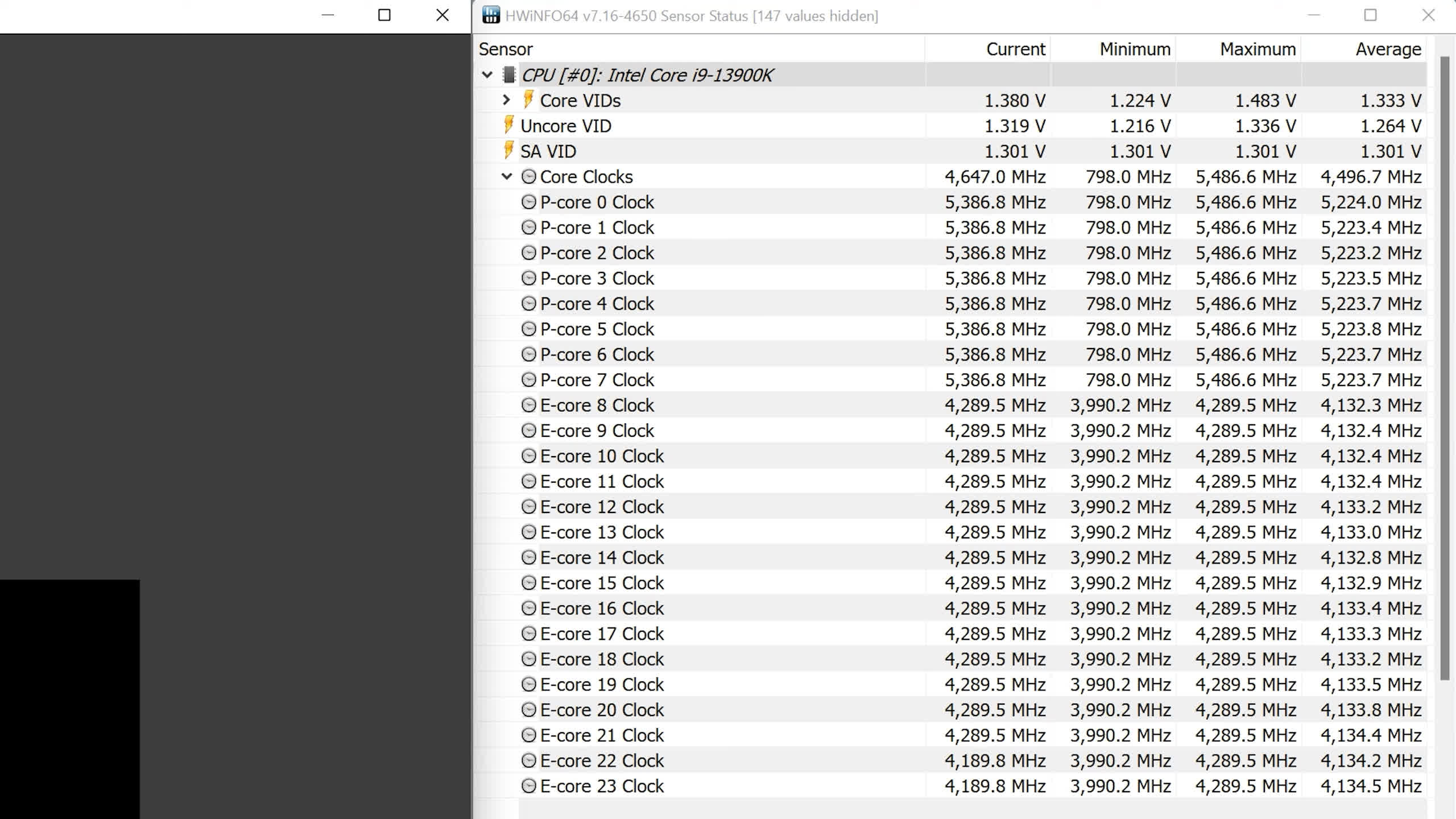Click the Uncore VID lightning icon
Viewport: 1456px width, 819px height.
(509, 125)
